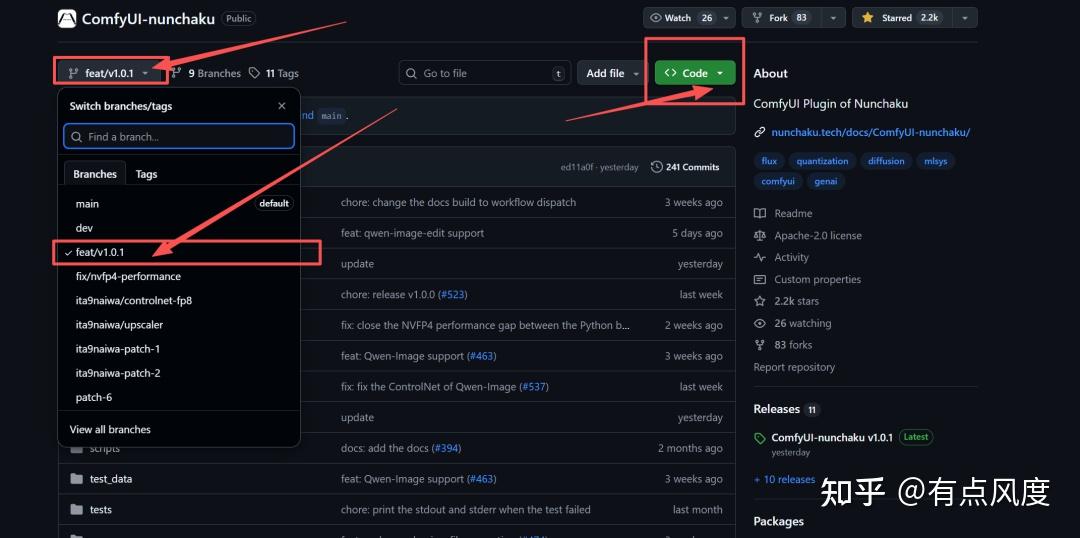This screenshot has height=538, width=1080.
Task: Click the mlsys topic tag
Action: click(x=936, y=161)
